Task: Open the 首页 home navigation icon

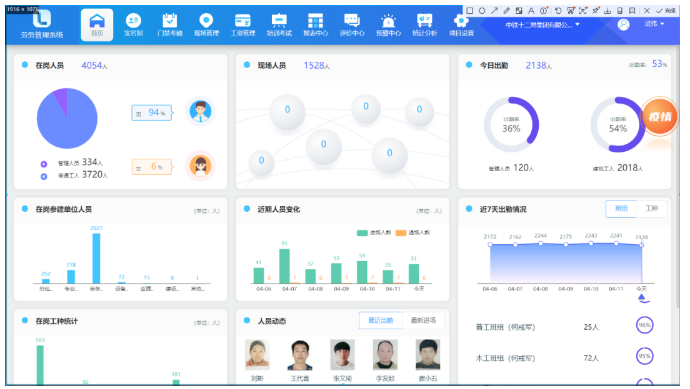Action: [97, 25]
